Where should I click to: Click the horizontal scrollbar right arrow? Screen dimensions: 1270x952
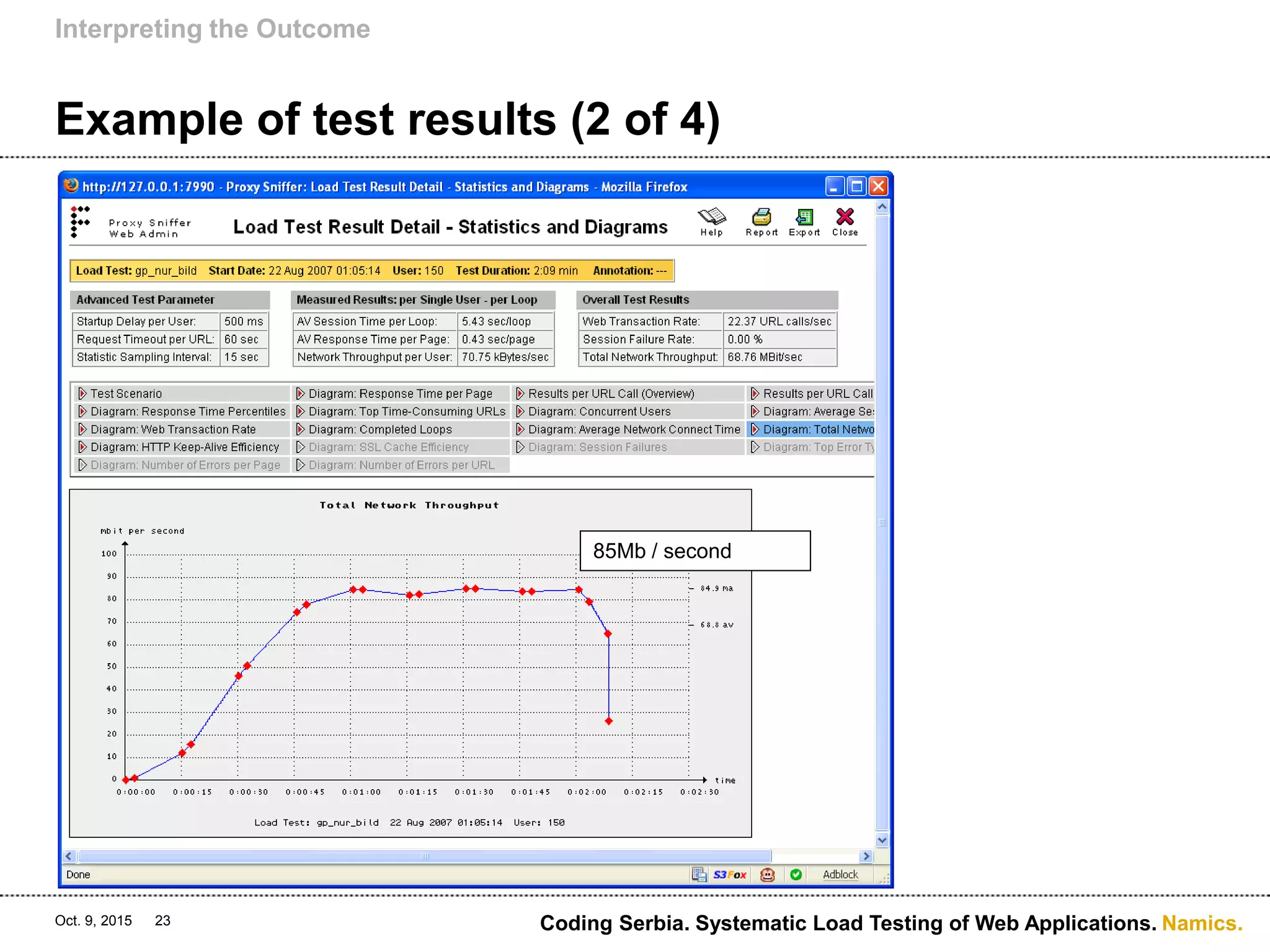[866, 856]
